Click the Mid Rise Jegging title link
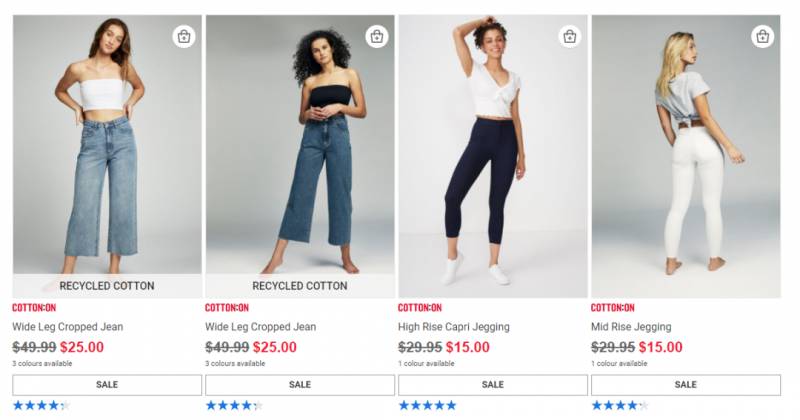Screen dimensions: 800x420 [x=631, y=327]
